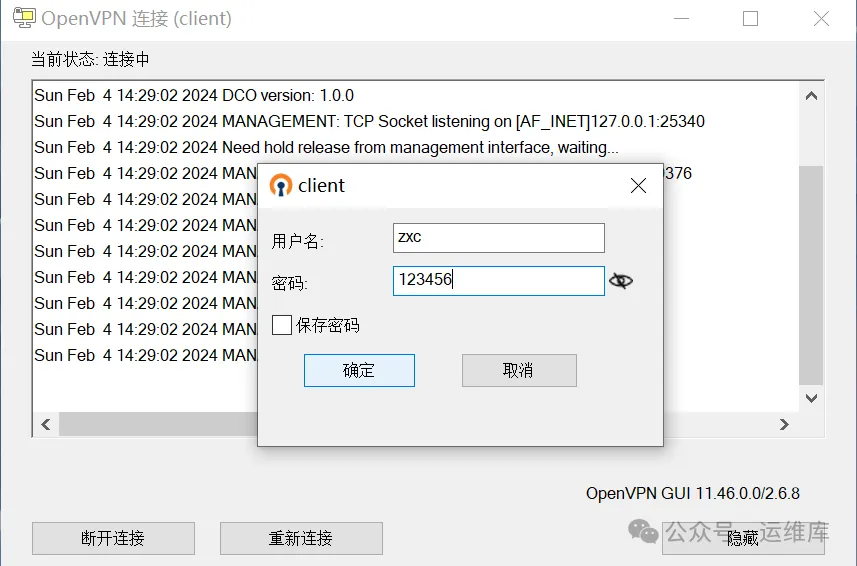Click the 取消 button

pos(519,370)
